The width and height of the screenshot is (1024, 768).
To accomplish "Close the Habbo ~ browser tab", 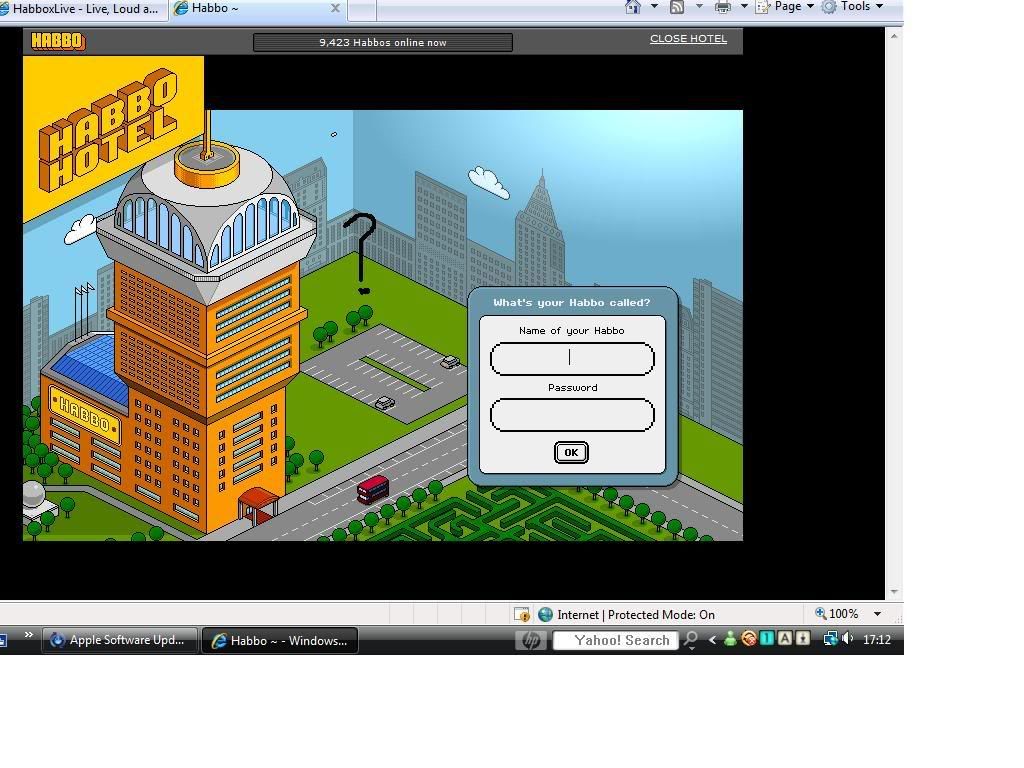I will click(x=335, y=8).
